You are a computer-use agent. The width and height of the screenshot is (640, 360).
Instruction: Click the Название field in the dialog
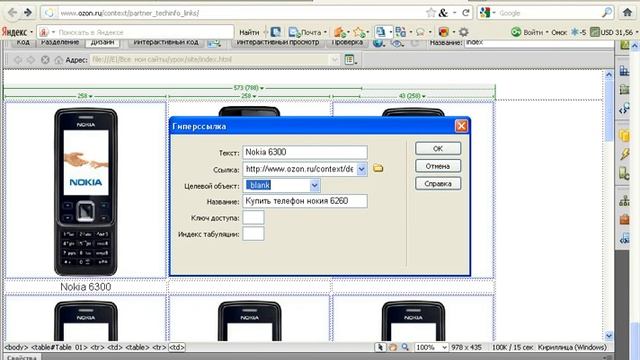[305, 201]
